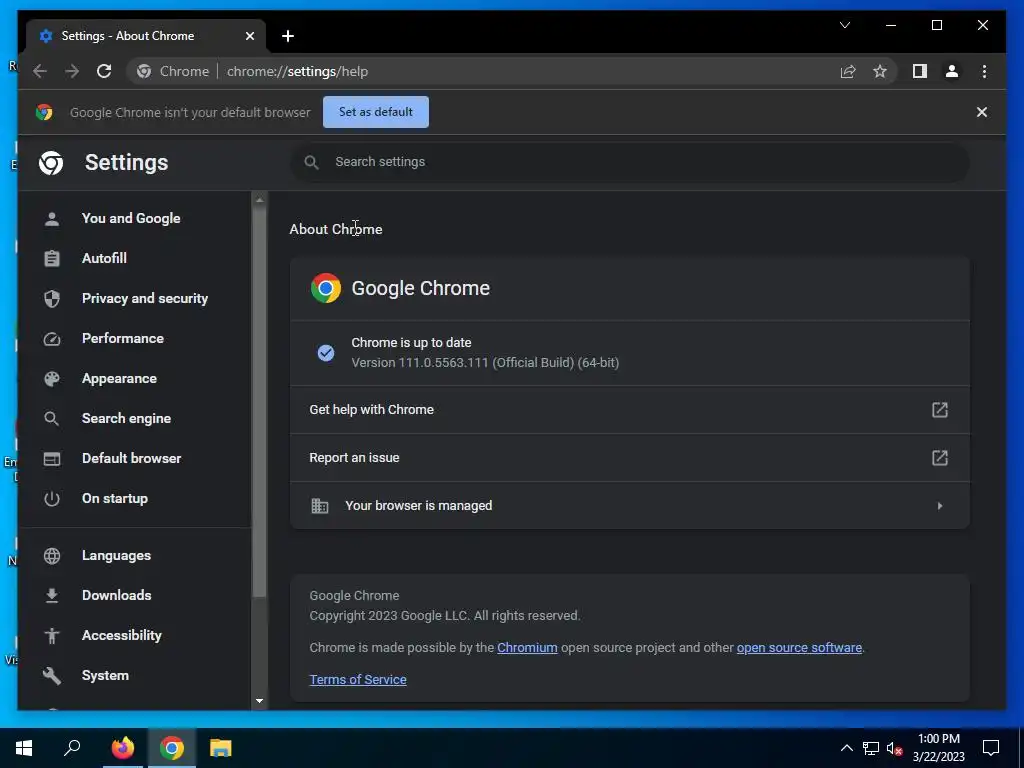Open Downloads settings
This screenshot has width=1024, height=768.
116,595
